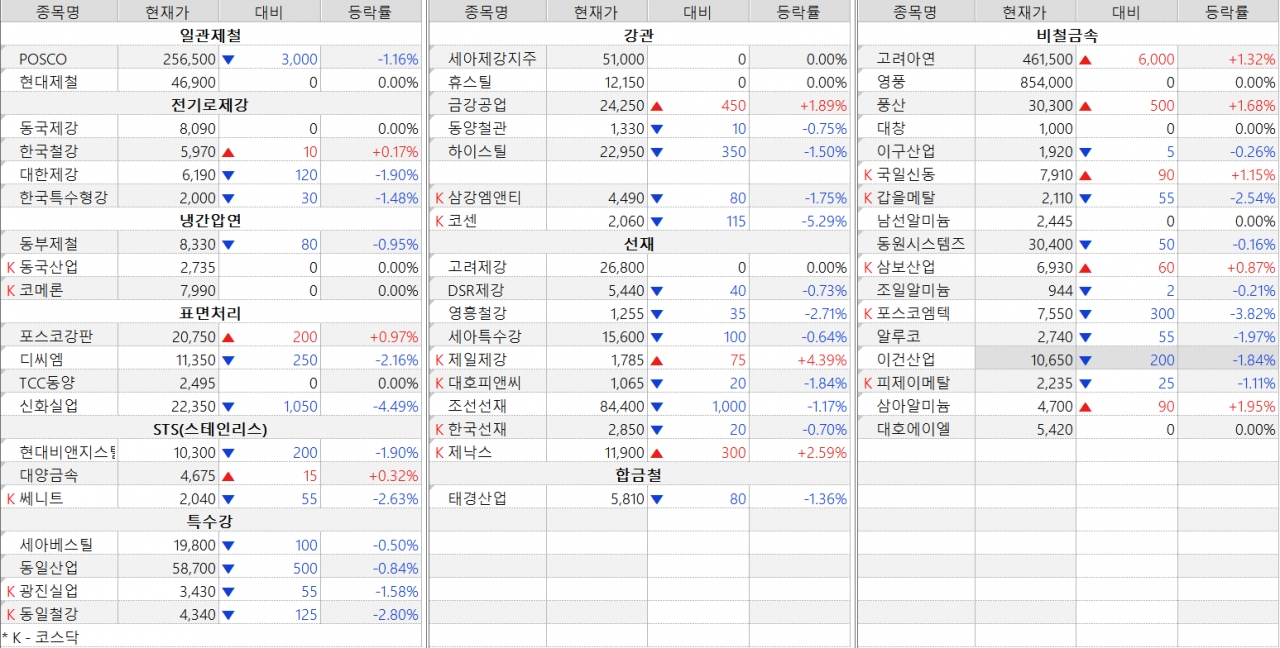The width and height of the screenshot is (1280, 648).
Task: Select 한국철강 in the list
Action: pos(48,151)
